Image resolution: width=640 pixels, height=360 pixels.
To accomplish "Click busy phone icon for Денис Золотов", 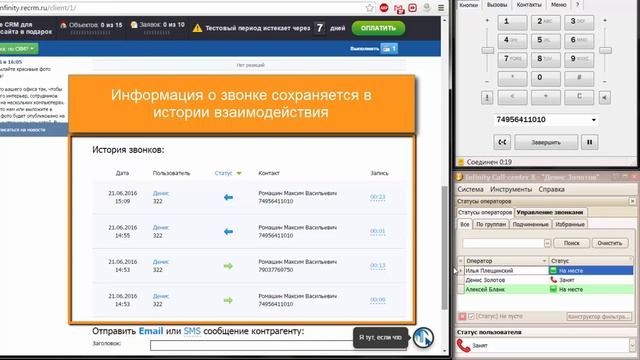I will point(553,280).
